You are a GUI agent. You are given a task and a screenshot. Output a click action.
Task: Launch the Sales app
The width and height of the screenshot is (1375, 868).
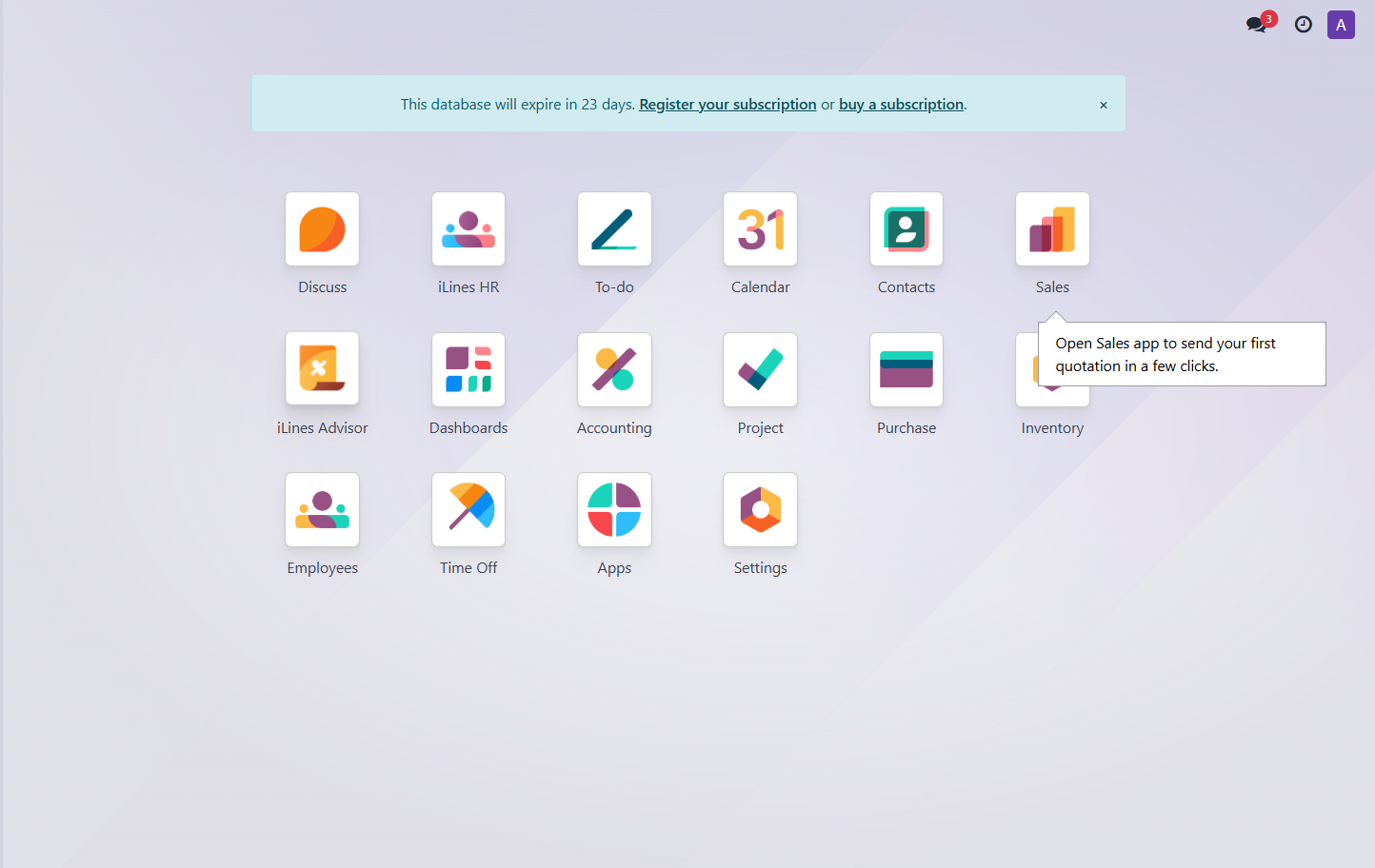click(1052, 229)
